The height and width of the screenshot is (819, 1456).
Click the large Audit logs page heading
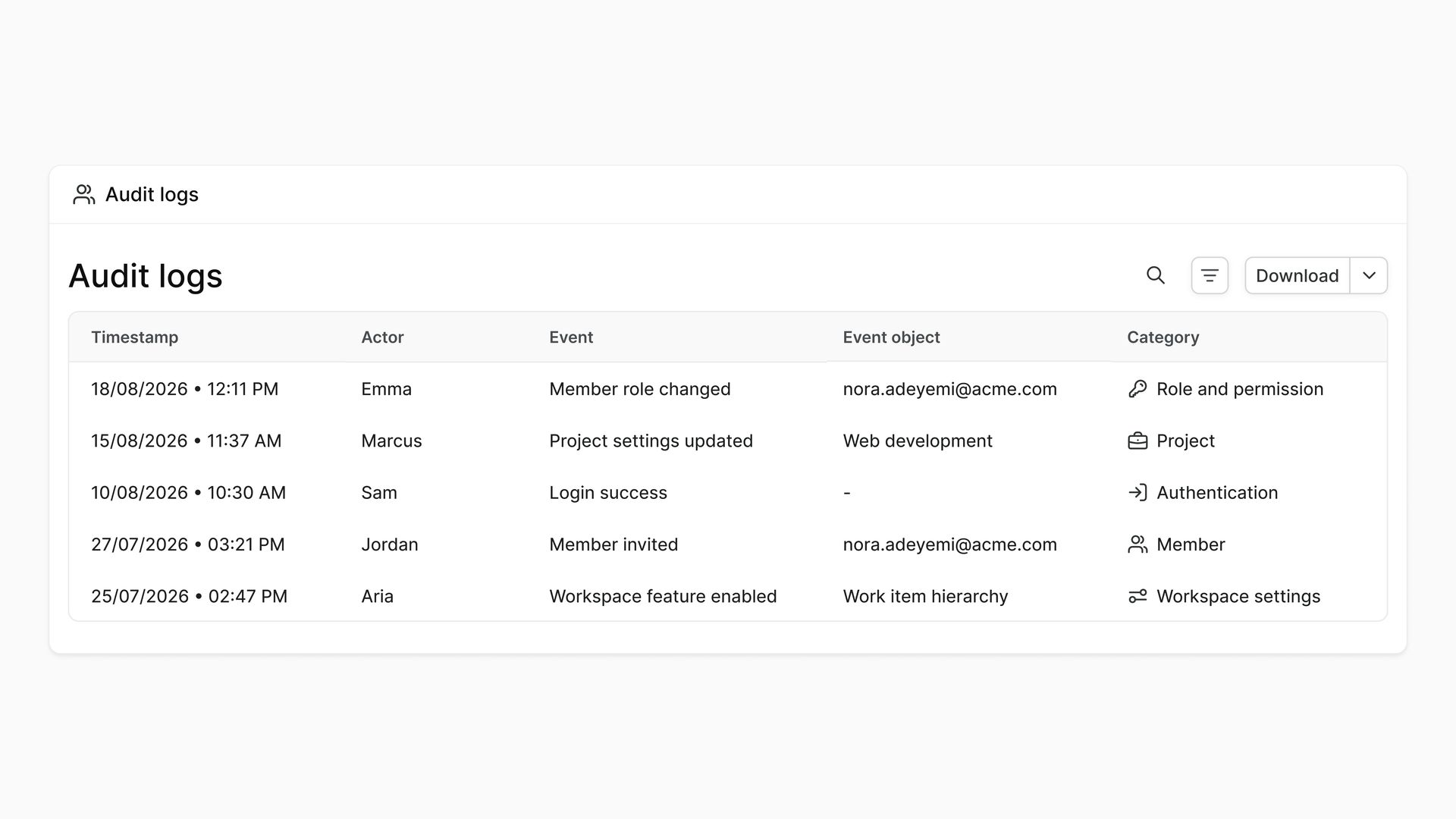tap(146, 276)
